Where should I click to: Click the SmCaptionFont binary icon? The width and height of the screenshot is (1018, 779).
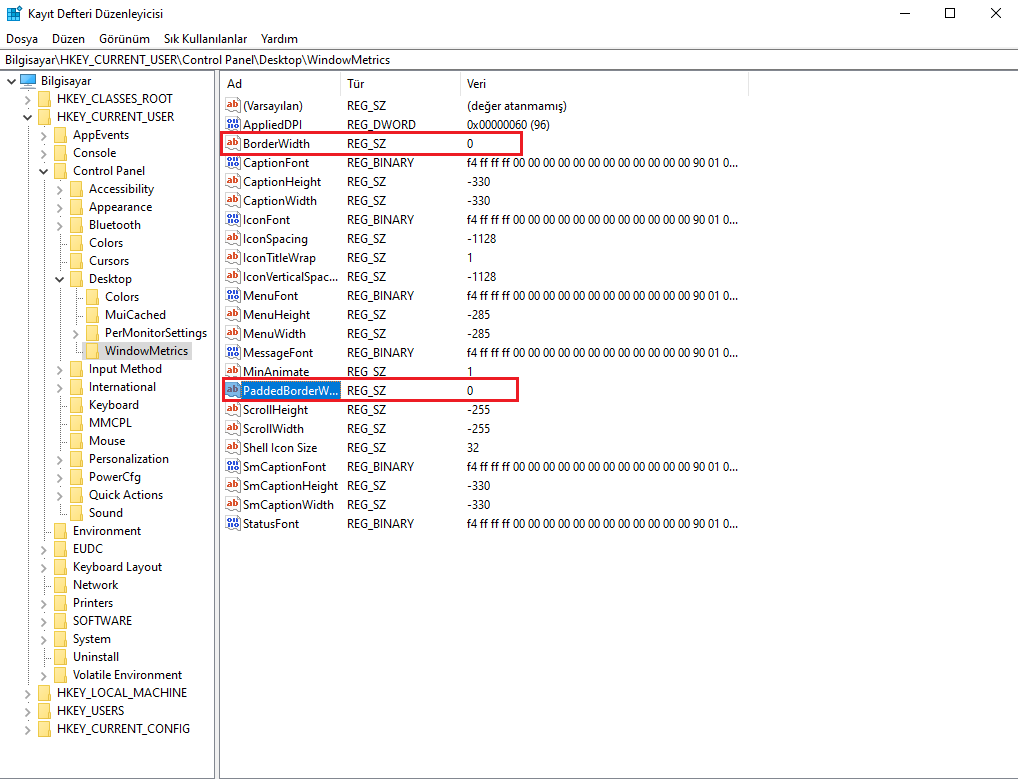pos(232,466)
